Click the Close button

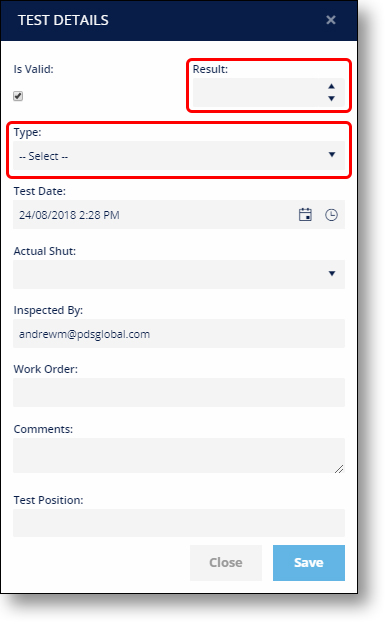tap(226, 563)
